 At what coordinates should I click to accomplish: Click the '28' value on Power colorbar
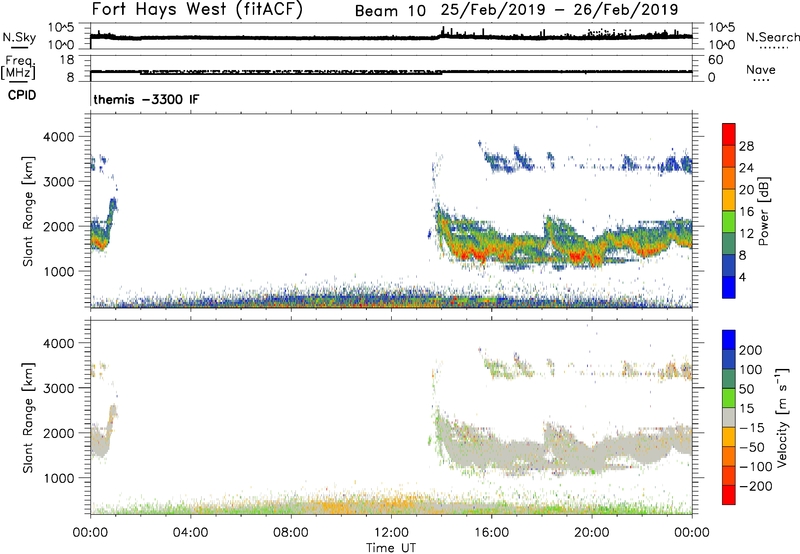[x=746, y=146]
